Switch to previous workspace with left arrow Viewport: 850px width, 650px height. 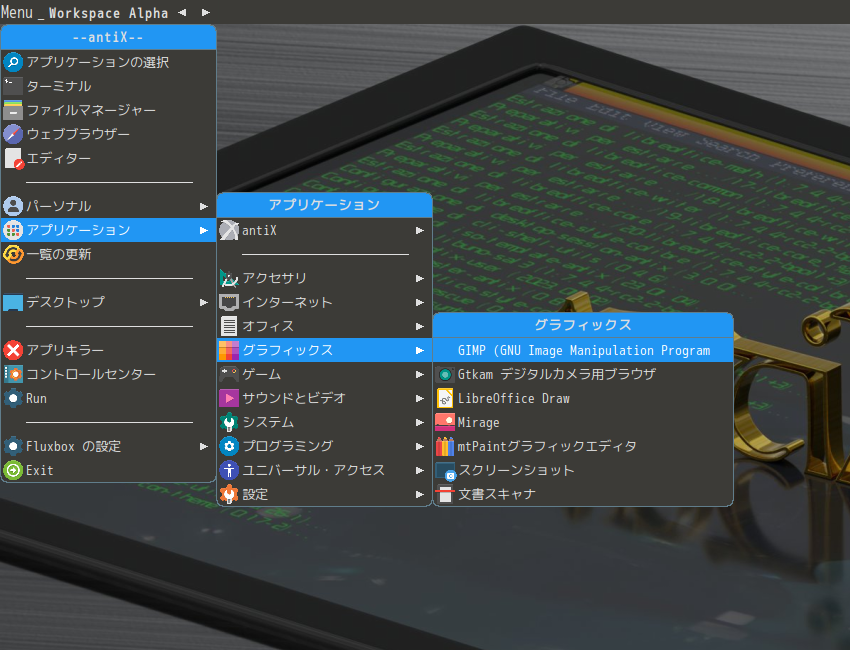pos(182,12)
